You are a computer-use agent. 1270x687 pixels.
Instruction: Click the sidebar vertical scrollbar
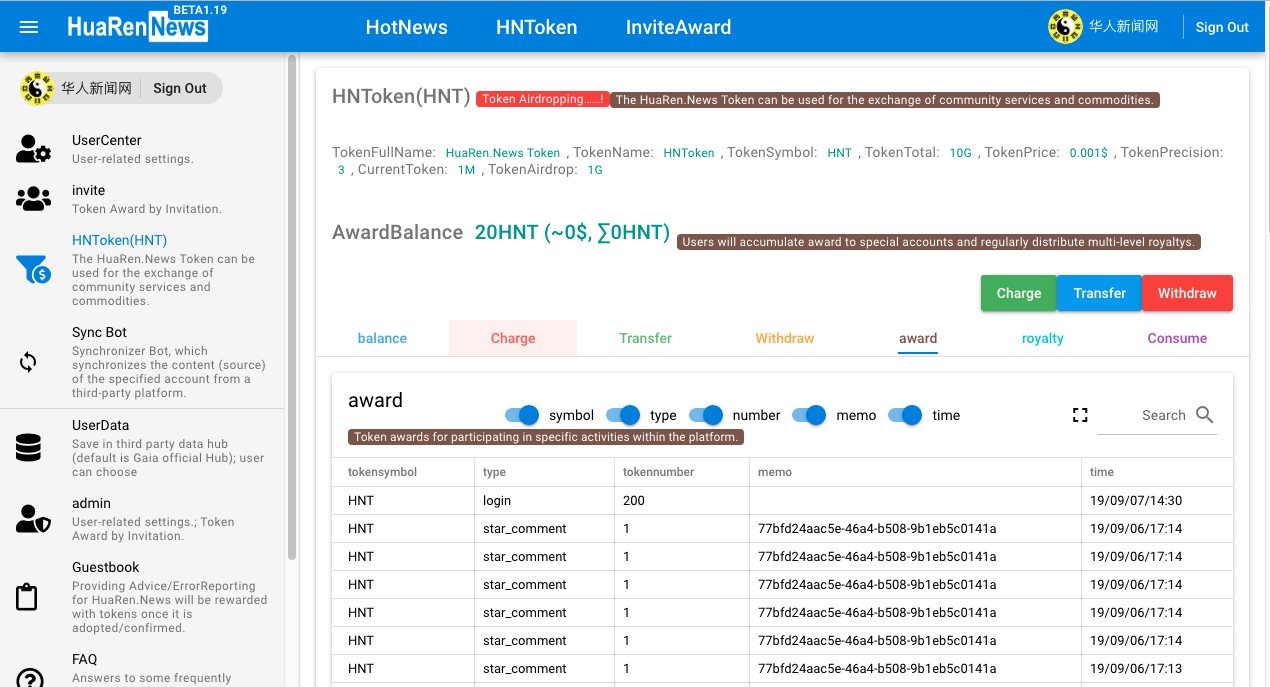point(292,305)
